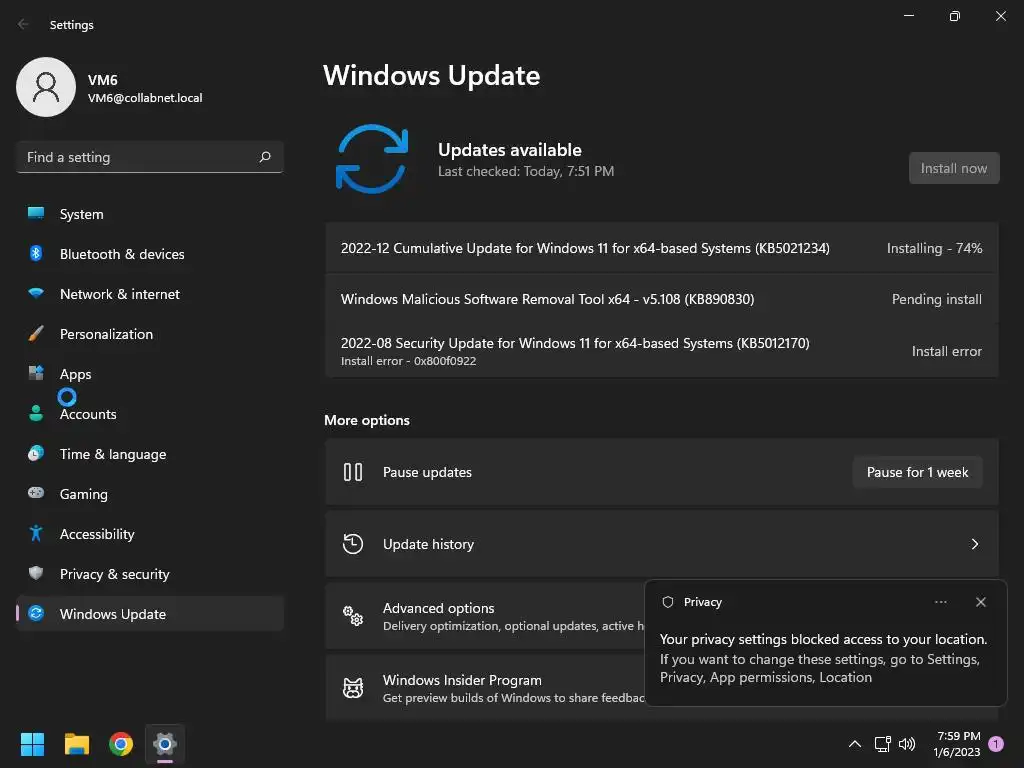
Task: Click the KB5012170 security update row
Action: 662,351
